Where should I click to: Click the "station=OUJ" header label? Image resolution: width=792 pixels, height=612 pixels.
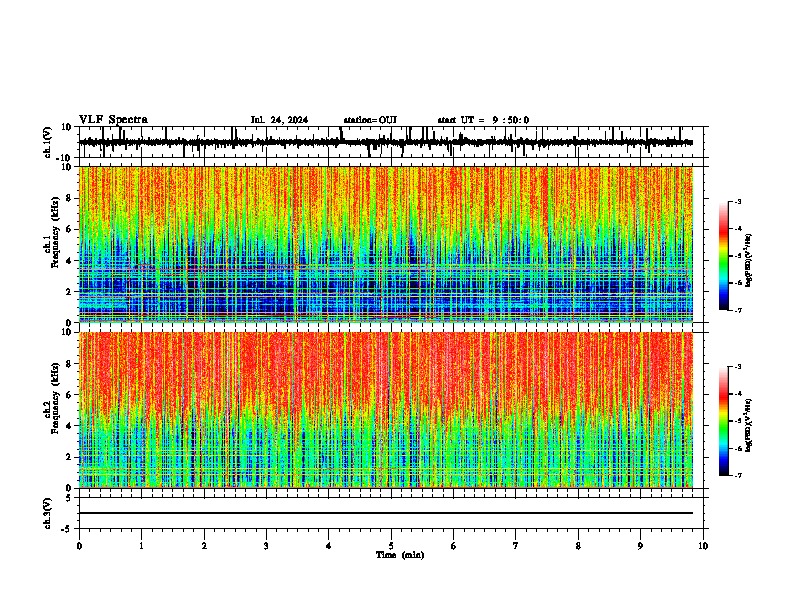[370, 120]
